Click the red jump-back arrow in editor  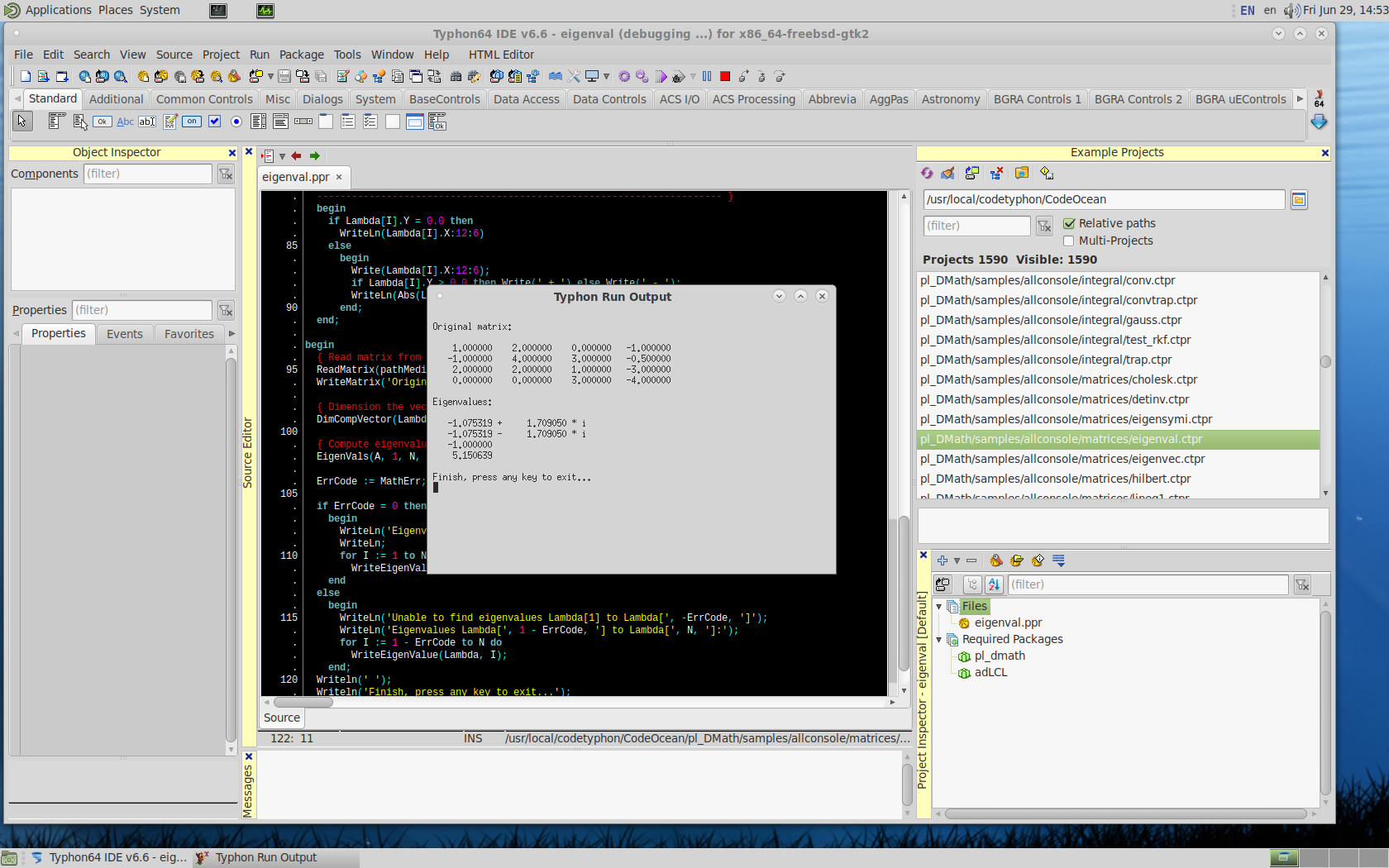(x=296, y=155)
